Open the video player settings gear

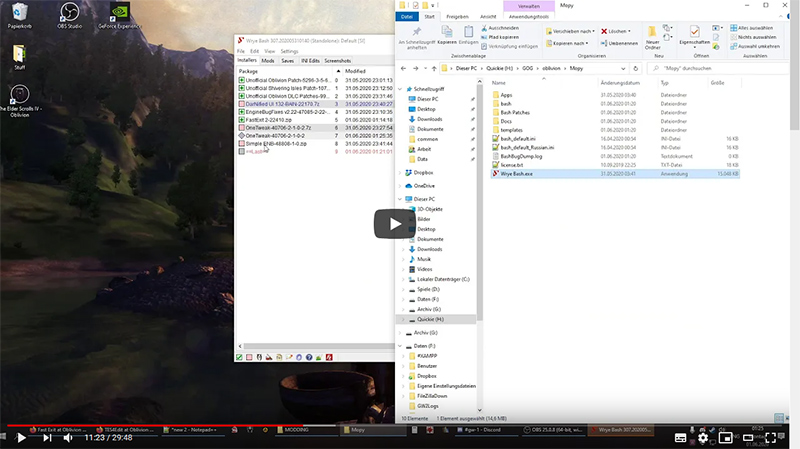click(x=703, y=438)
